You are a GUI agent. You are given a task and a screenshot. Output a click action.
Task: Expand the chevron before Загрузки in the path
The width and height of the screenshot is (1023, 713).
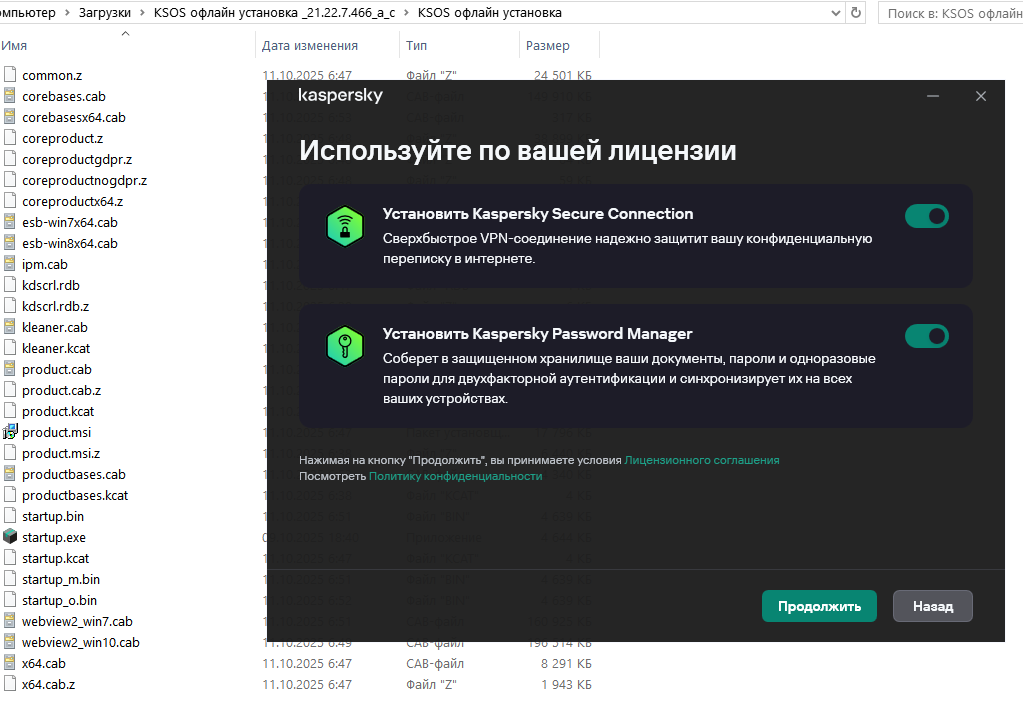67,13
